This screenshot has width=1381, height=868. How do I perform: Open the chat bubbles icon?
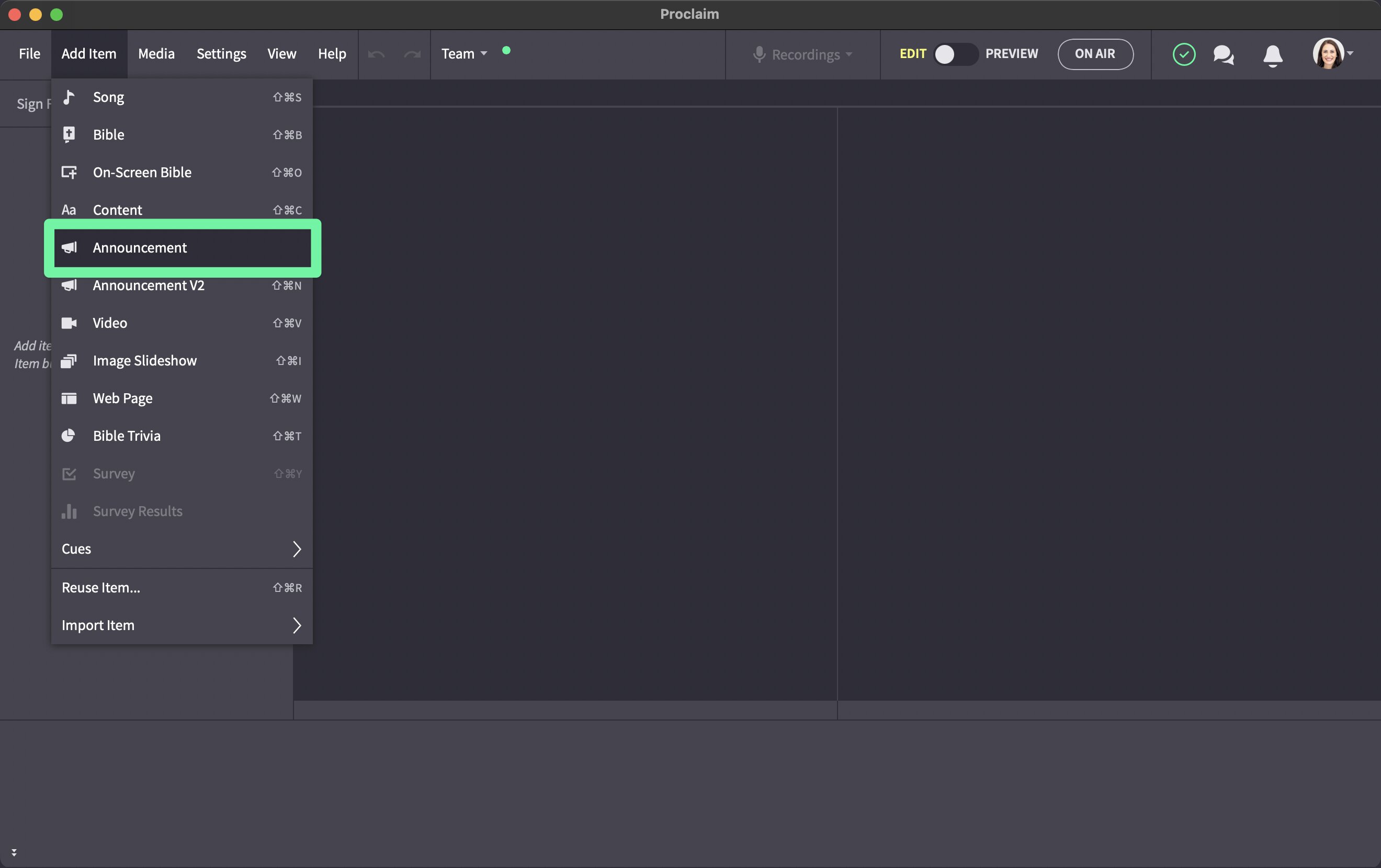coord(1224,54)
